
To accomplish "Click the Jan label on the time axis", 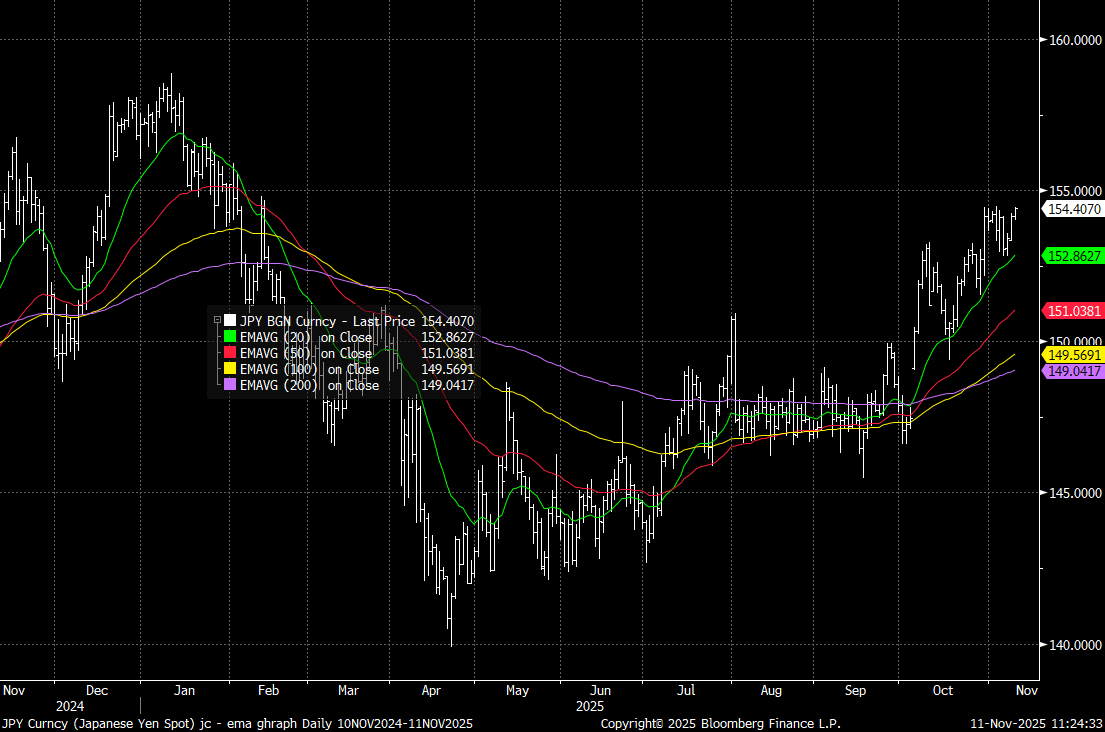I will pos(185,690).
